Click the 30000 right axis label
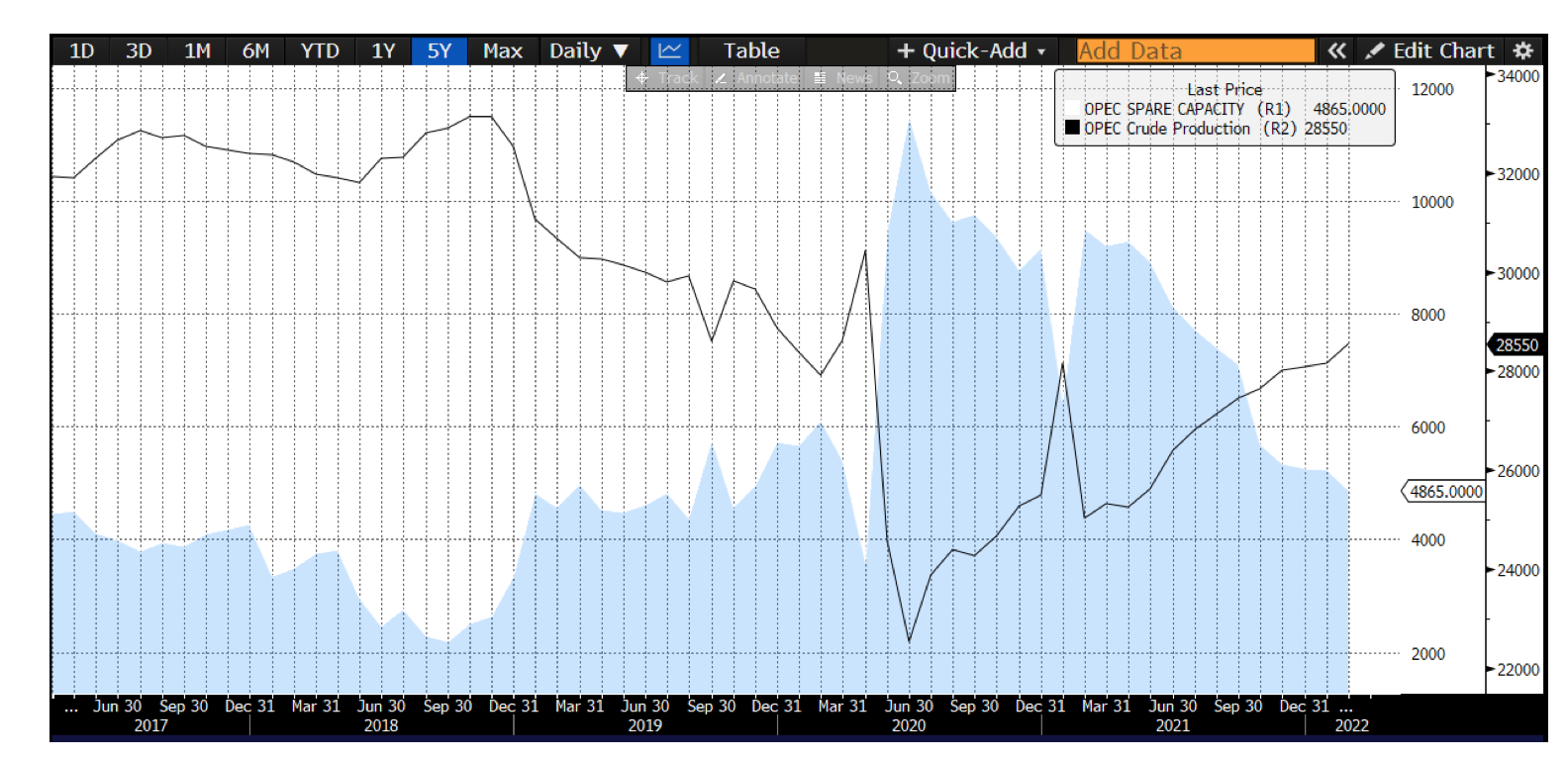Image resolution: width=1568 pixels, height=760 pixels. click(x=1519, y=274)
